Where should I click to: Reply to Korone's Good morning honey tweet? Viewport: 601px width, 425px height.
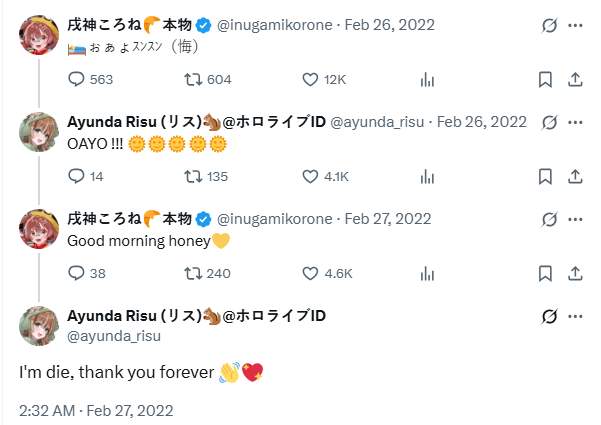click(77, 273)
